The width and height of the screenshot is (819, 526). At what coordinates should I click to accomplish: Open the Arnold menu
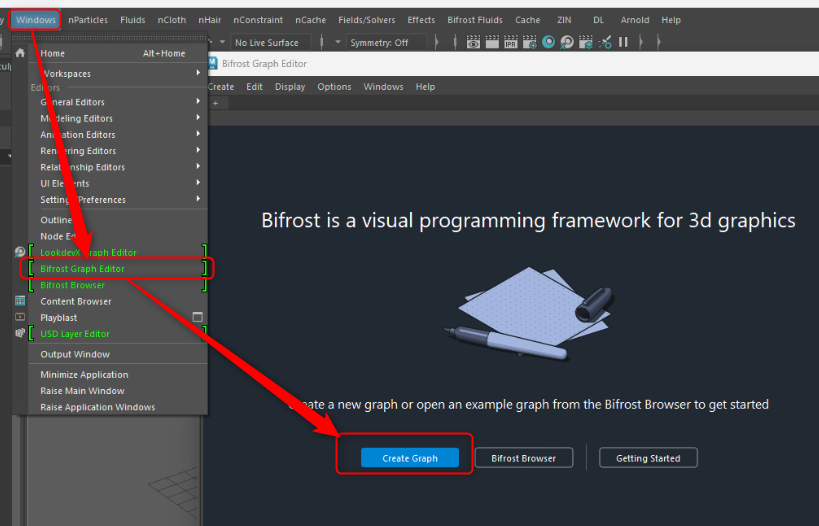click(x=635, y=20)
